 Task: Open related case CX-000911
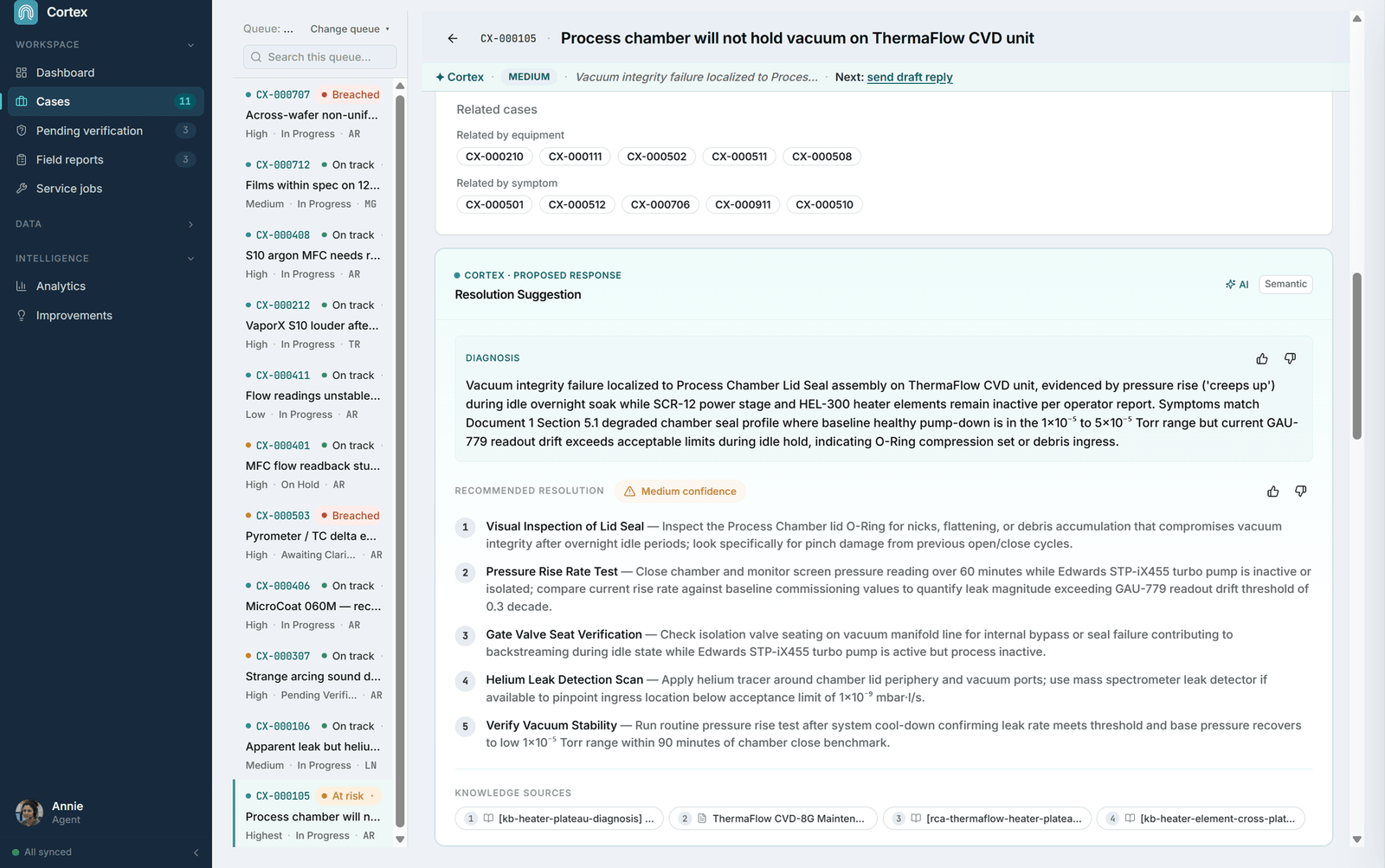[743, 205]
